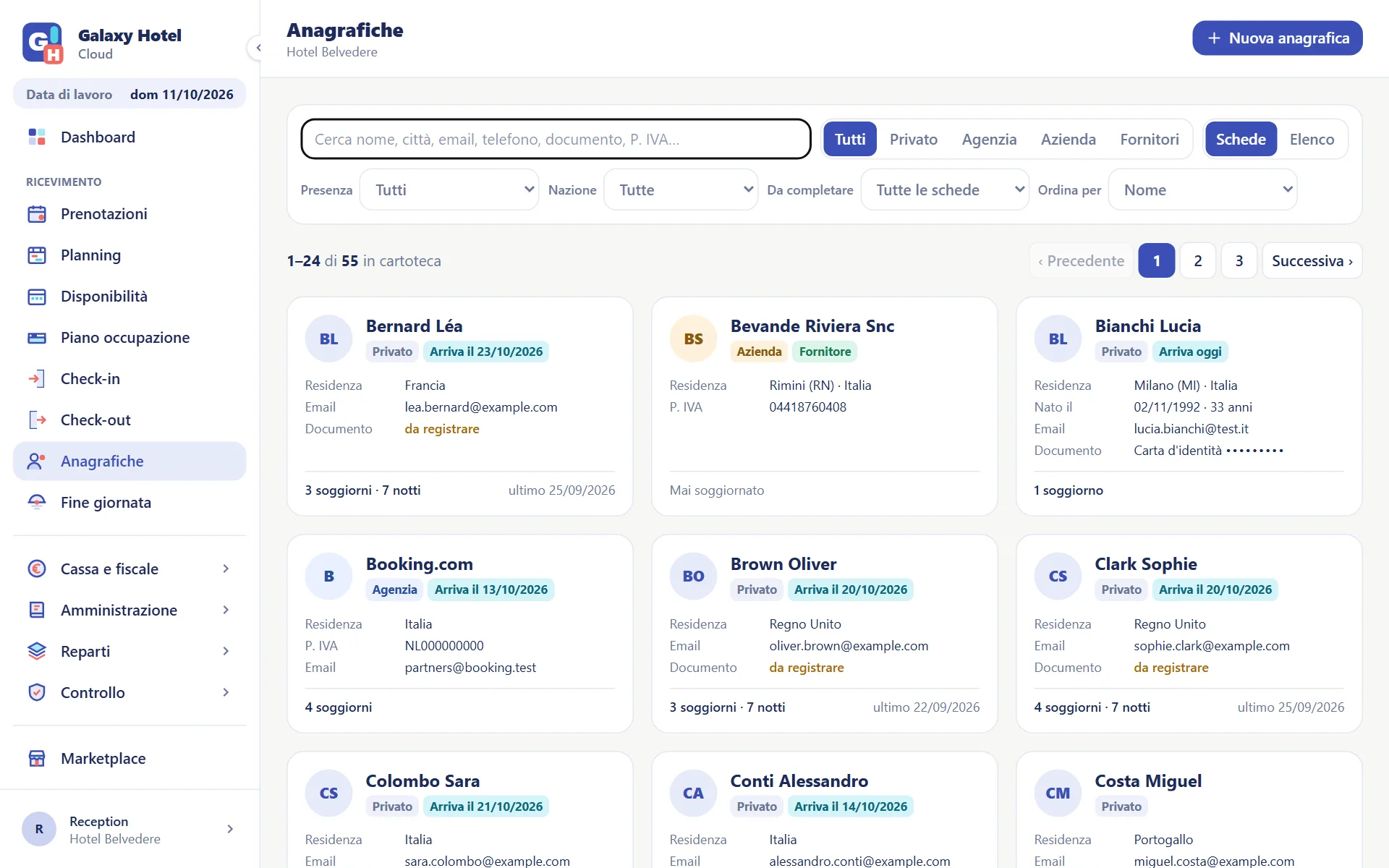The image size is (1389, 868).
Task: Click the Controllo shield icon
Action: (37, 692)
